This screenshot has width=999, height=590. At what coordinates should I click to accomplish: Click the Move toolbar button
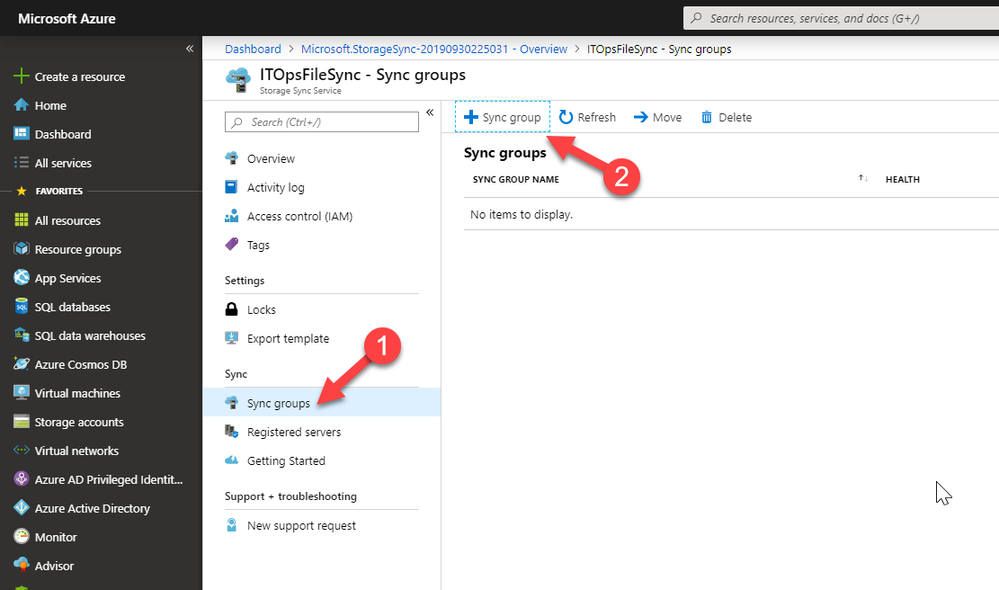[x=658, y=117]
